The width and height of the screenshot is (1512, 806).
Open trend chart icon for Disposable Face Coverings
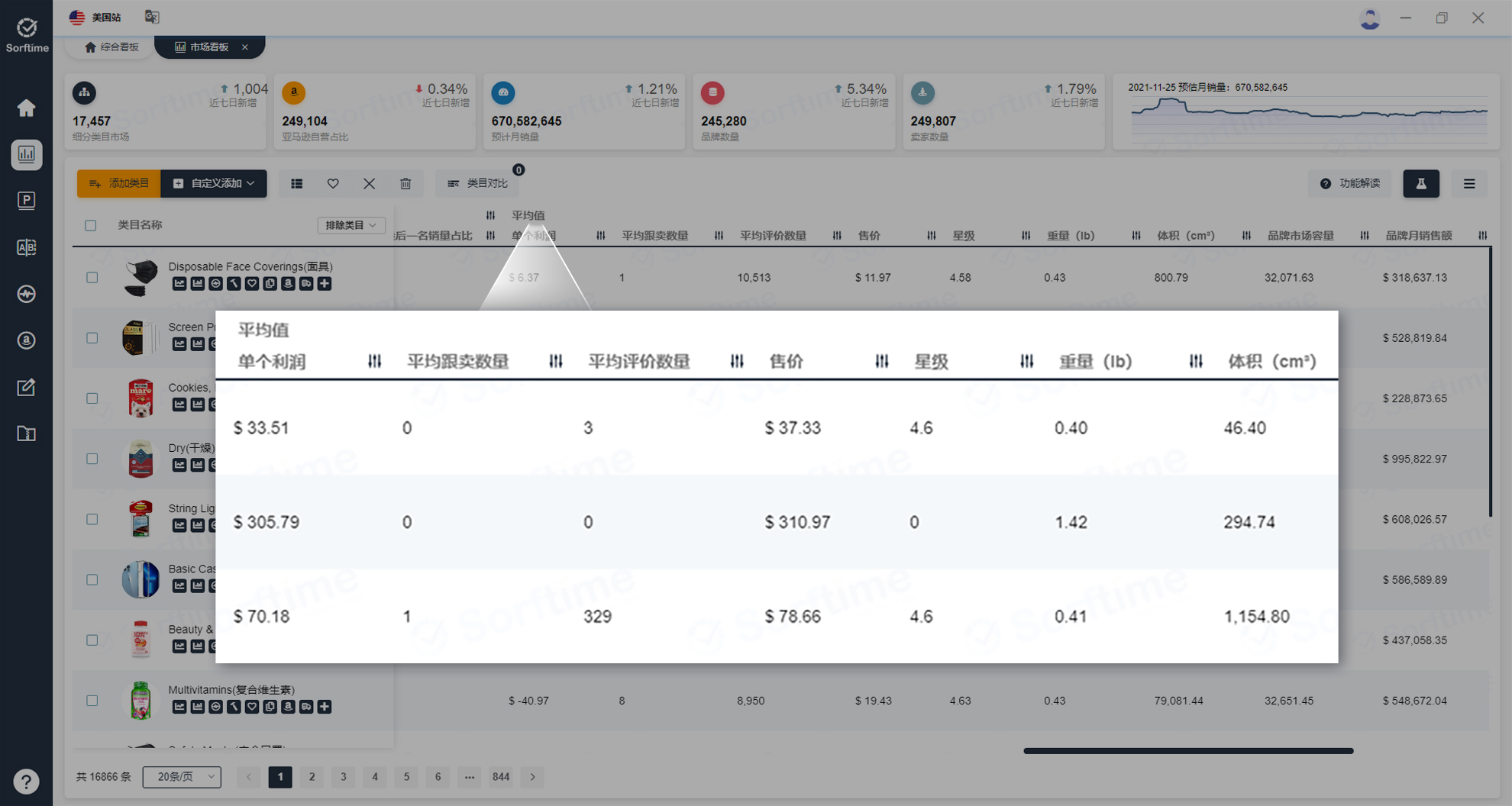coord(179,284)
